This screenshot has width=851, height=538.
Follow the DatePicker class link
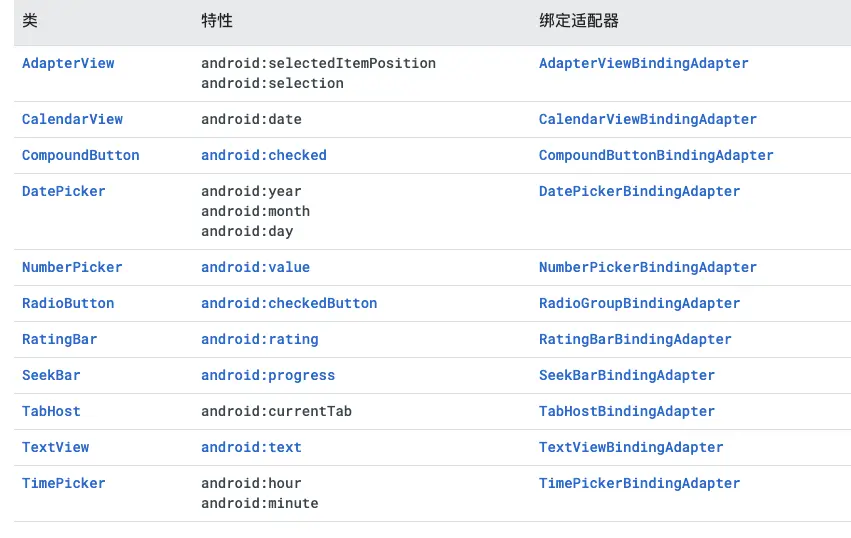(x=63, y=191)
